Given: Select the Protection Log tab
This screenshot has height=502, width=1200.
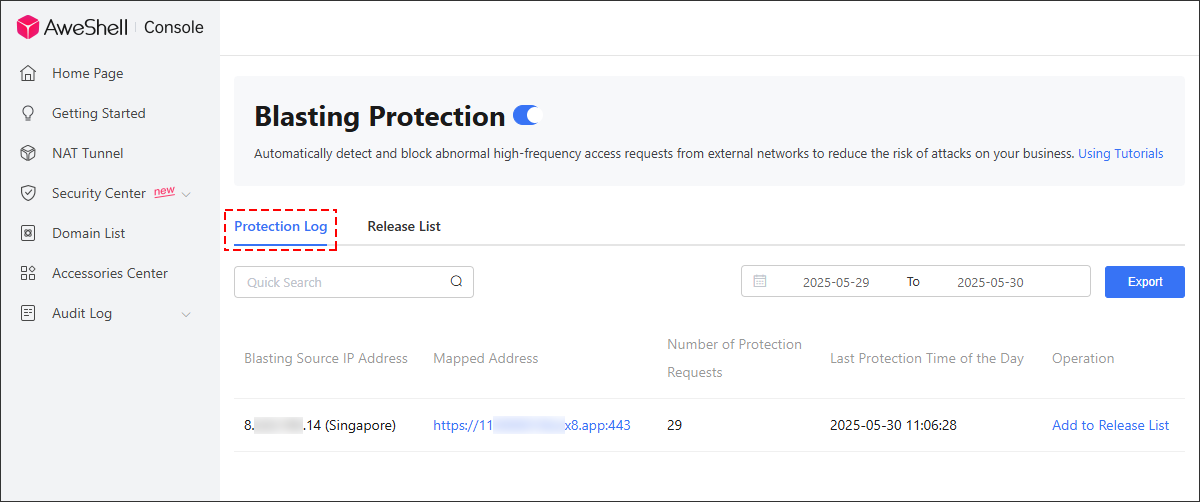Looking at the screenshot, I should [281, 226].
